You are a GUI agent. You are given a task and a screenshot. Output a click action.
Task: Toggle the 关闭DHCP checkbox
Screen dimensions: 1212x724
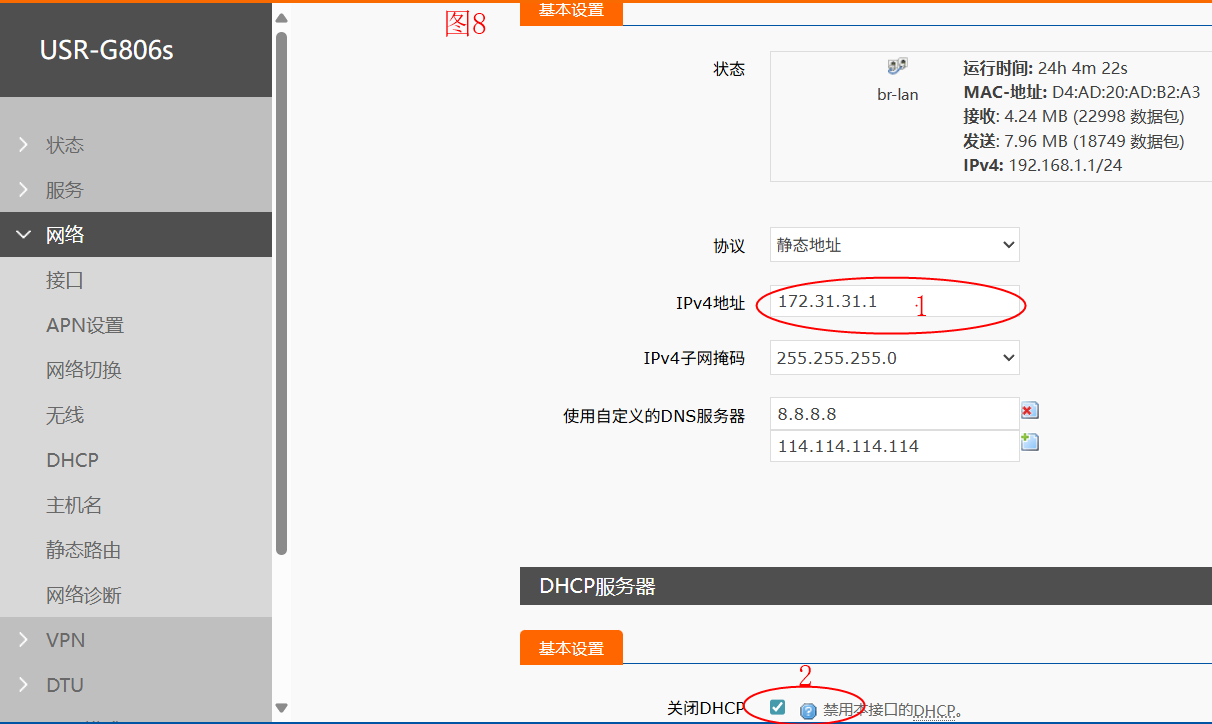[778, 708]
